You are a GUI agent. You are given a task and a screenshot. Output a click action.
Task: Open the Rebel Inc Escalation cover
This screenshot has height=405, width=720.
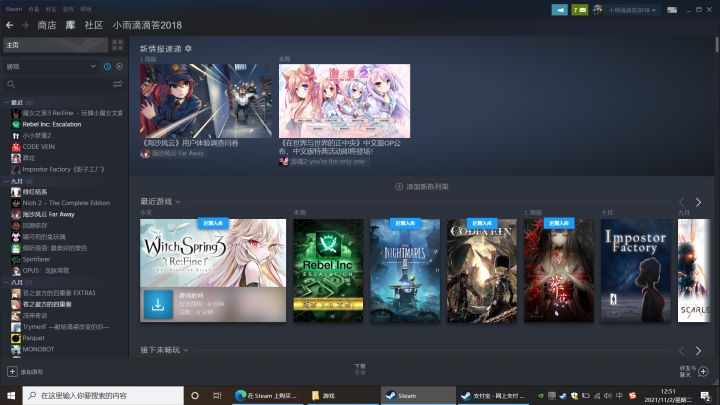tap(328, 270)
